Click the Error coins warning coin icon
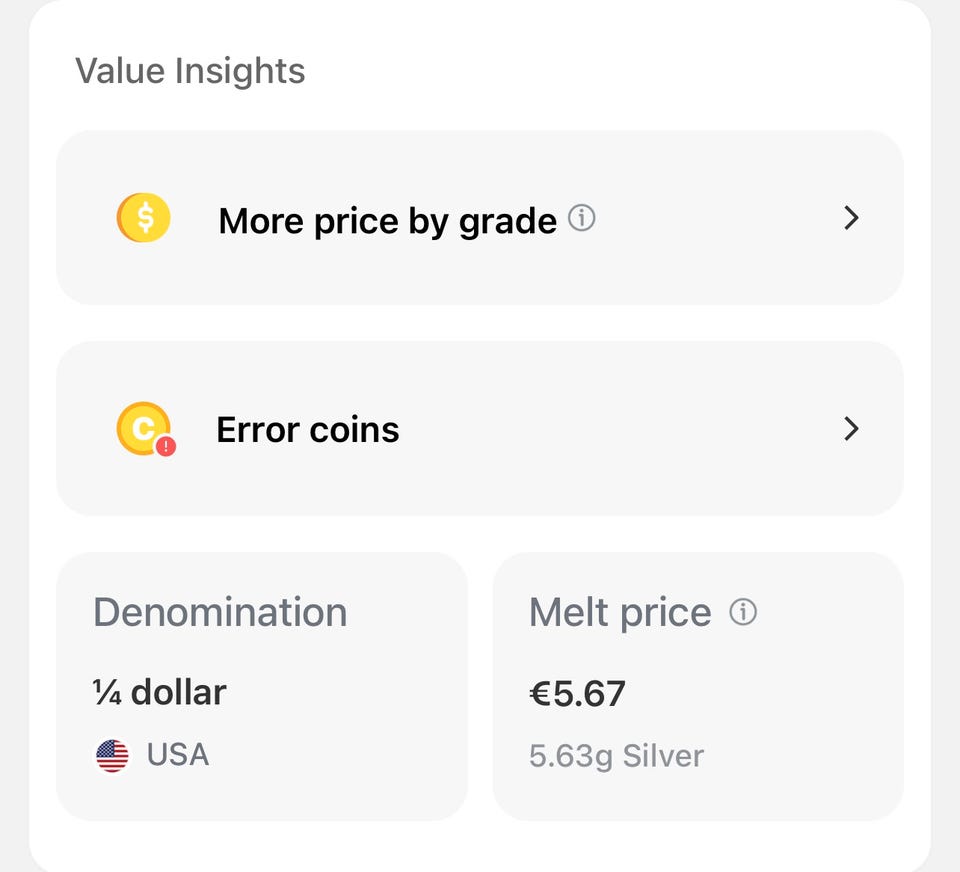 click(x=144, y=429)
